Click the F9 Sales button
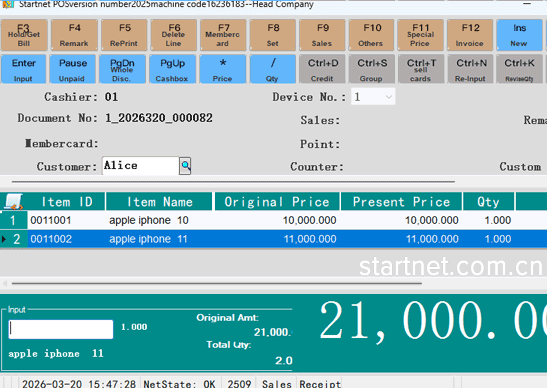 322,35
